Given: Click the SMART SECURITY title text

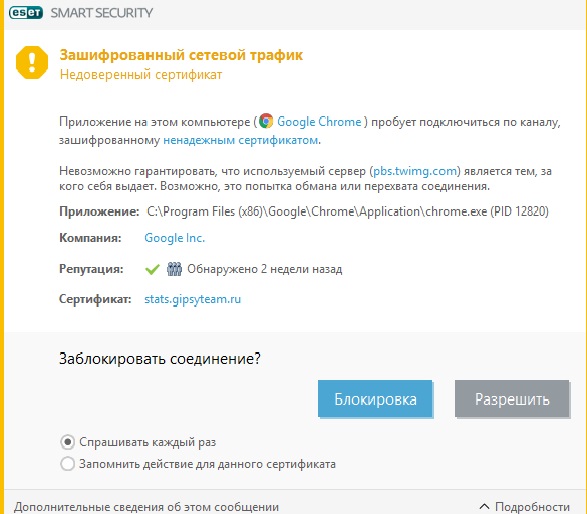Looking at the screenshot, I should coord(102,13).
